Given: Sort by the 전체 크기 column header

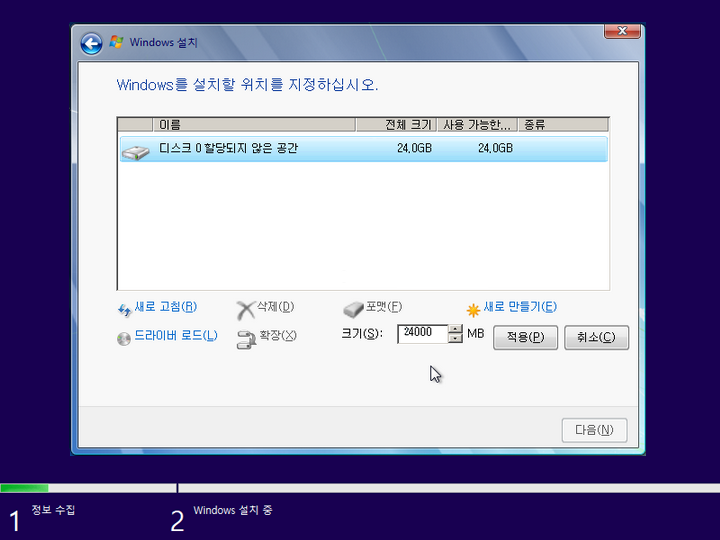Looking at the screenshot, I should click(396, 124).
